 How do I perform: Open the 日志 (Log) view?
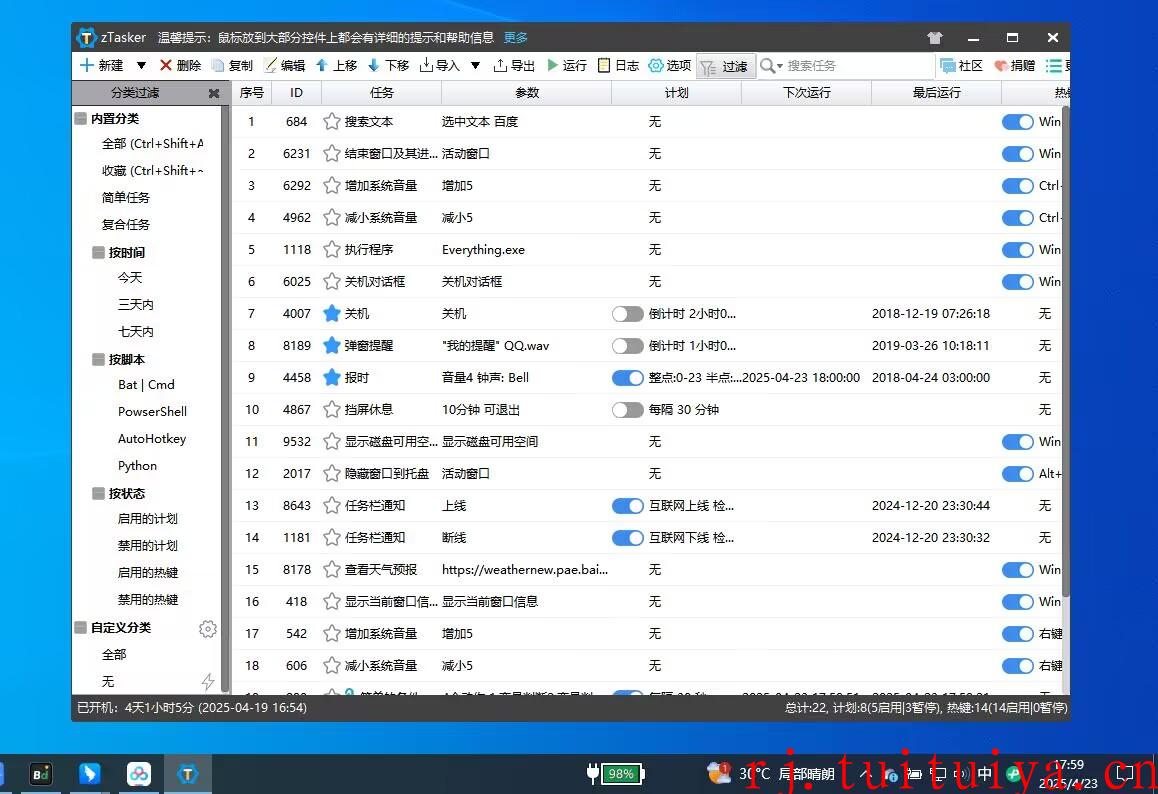coord(618,66)
